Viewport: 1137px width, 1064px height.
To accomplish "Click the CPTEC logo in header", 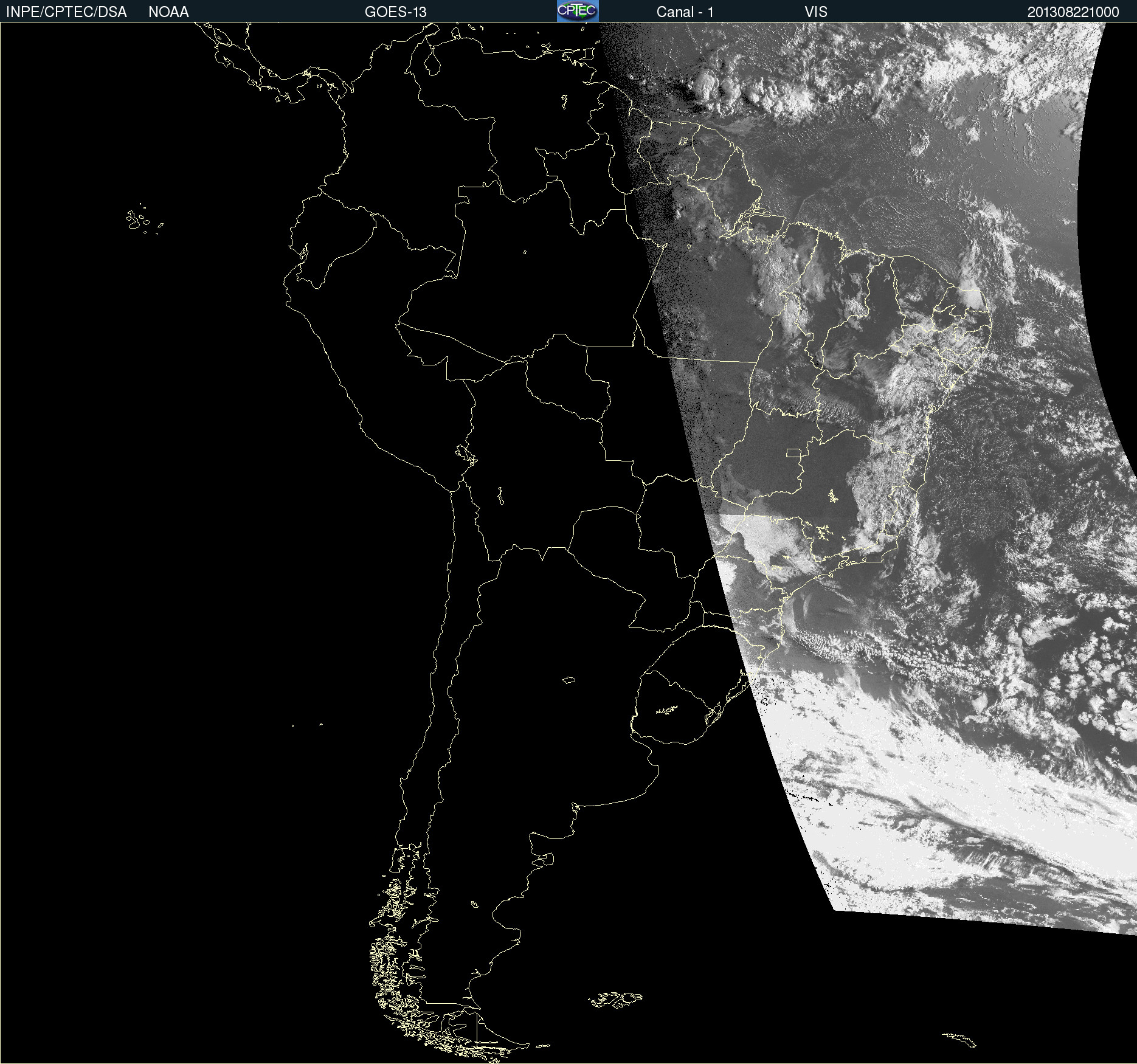I will click(577, 11).
